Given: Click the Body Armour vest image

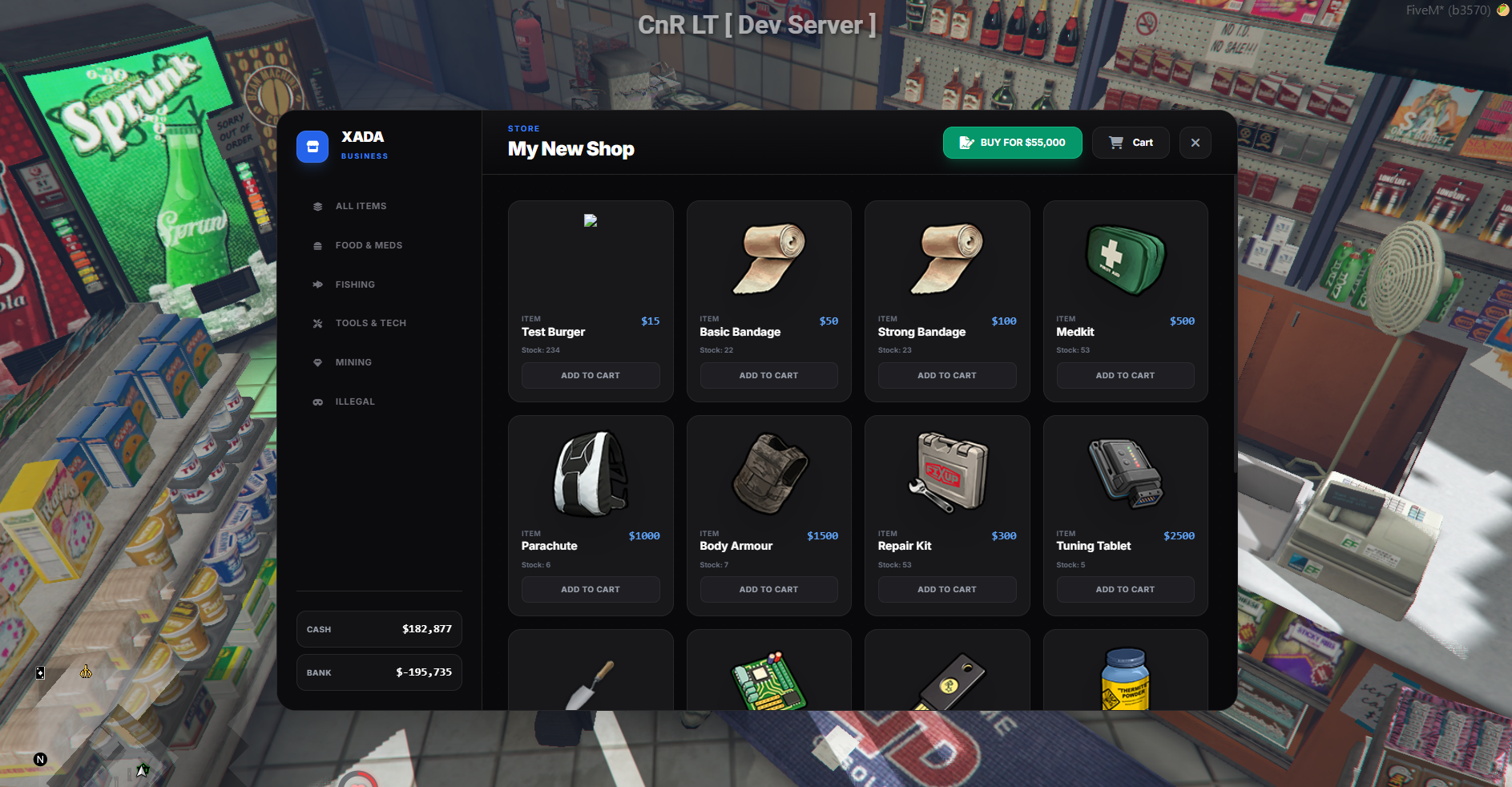Looking at the screenshot, I should tap(769, 474).
